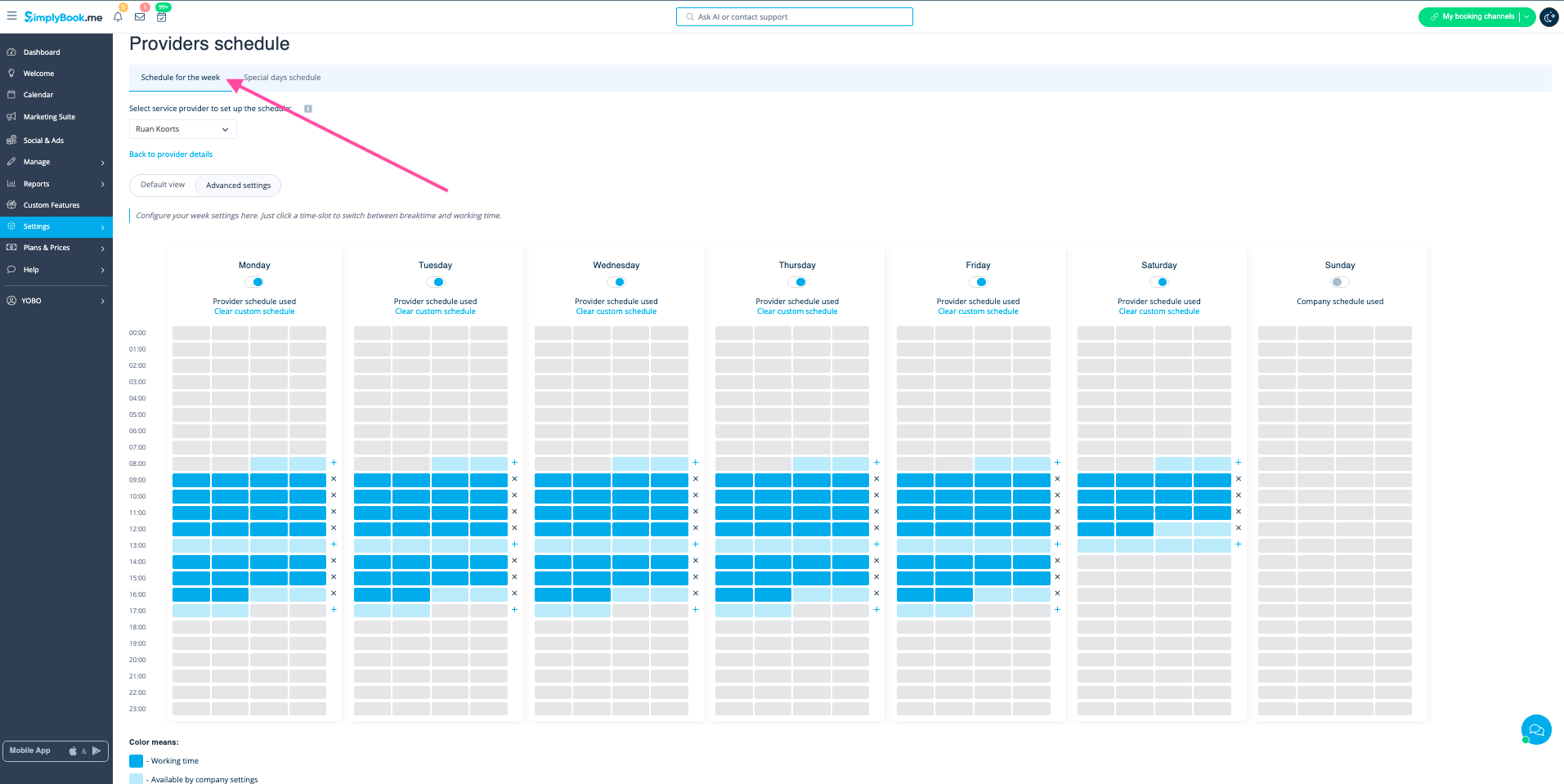Click the info icon beside provider label

click(x=308, y=109)
